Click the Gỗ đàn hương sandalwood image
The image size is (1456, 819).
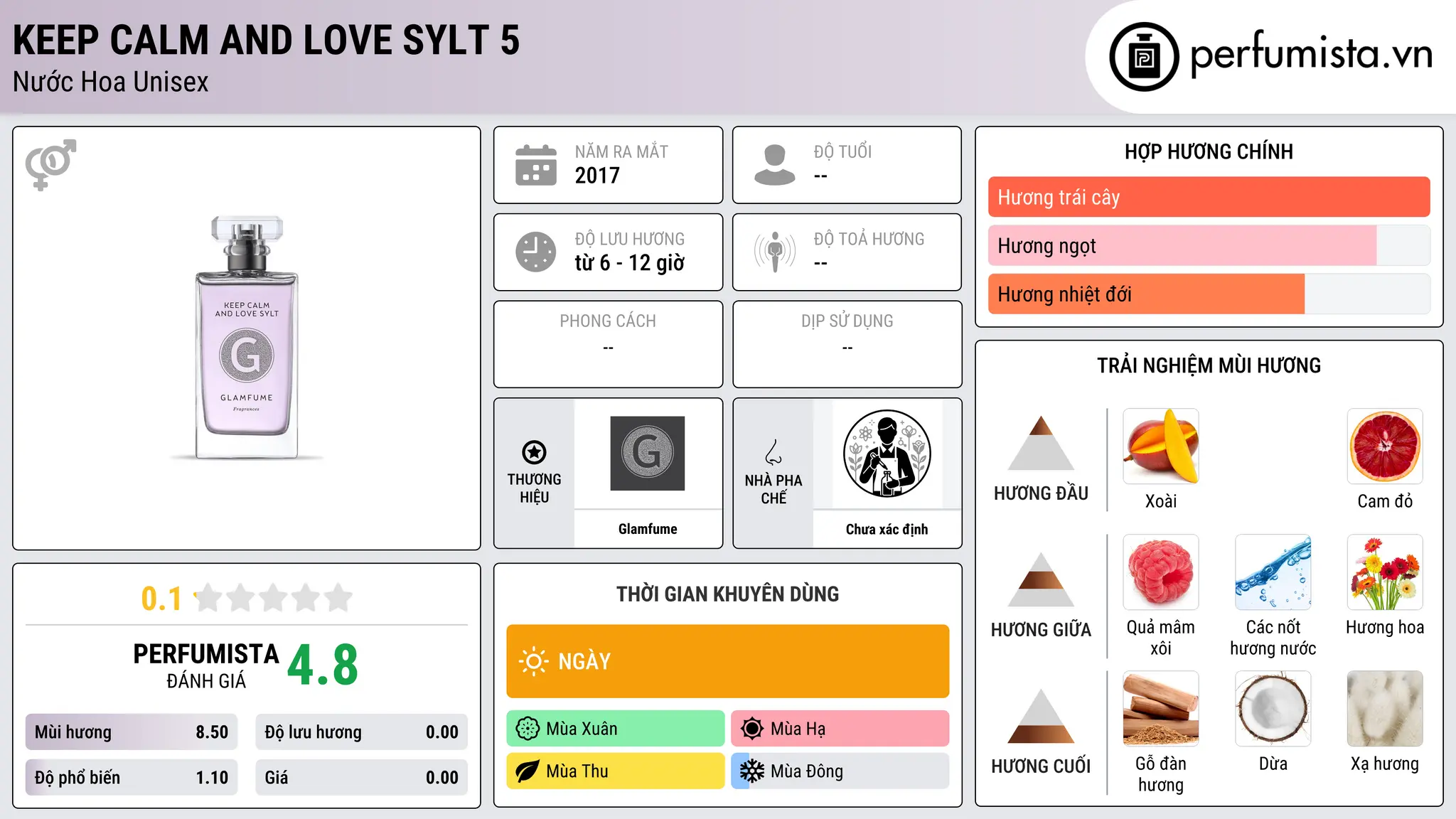1161,709
